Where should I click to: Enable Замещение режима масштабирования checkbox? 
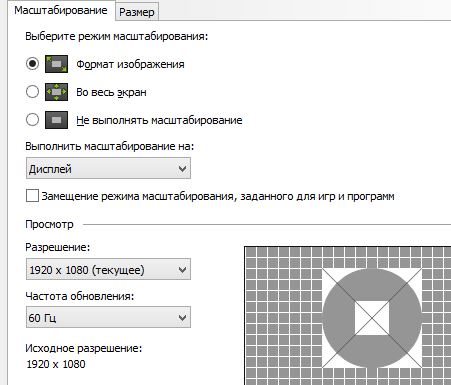32,196
